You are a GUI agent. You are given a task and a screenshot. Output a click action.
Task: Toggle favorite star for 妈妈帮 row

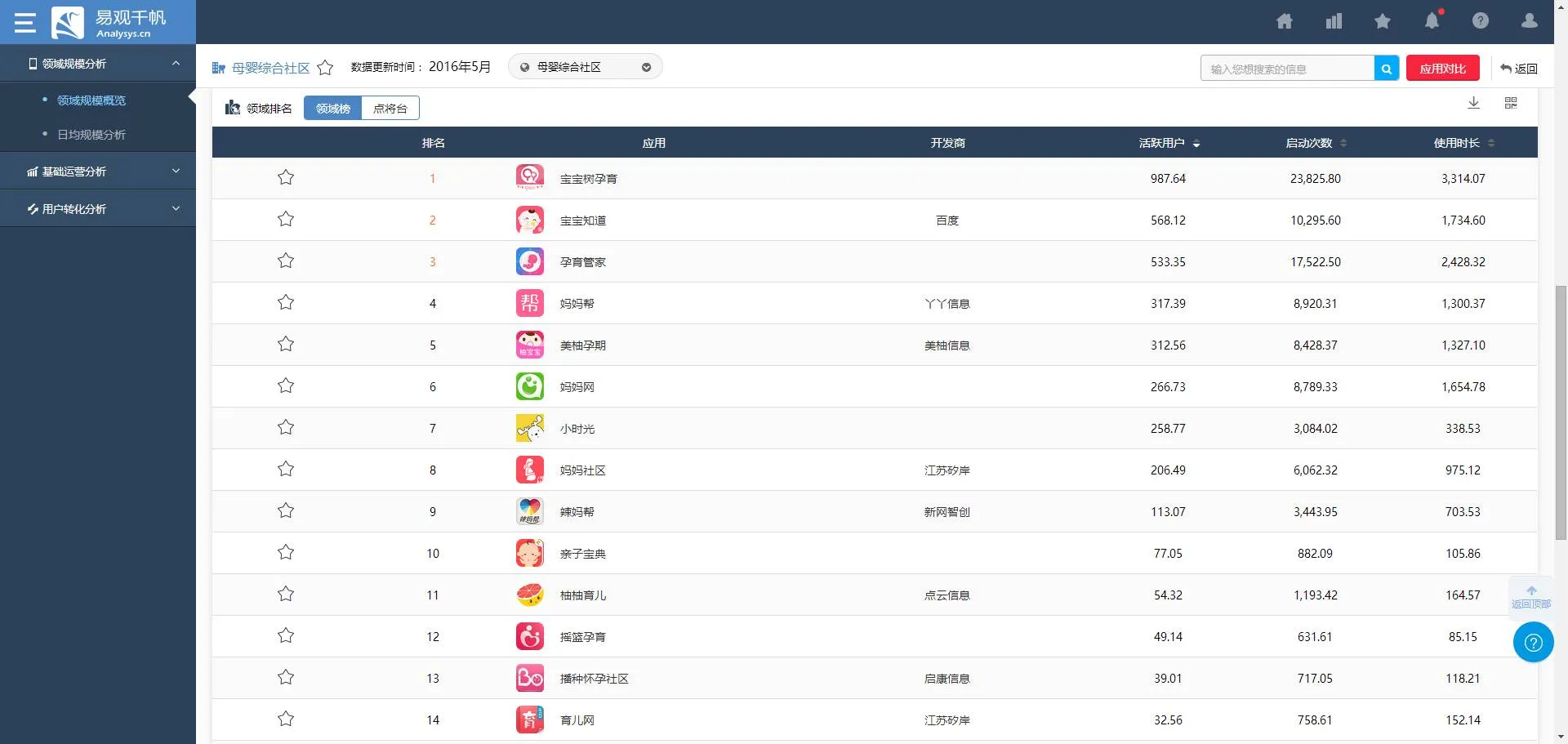pyautogui.click(x=286, y=302)
